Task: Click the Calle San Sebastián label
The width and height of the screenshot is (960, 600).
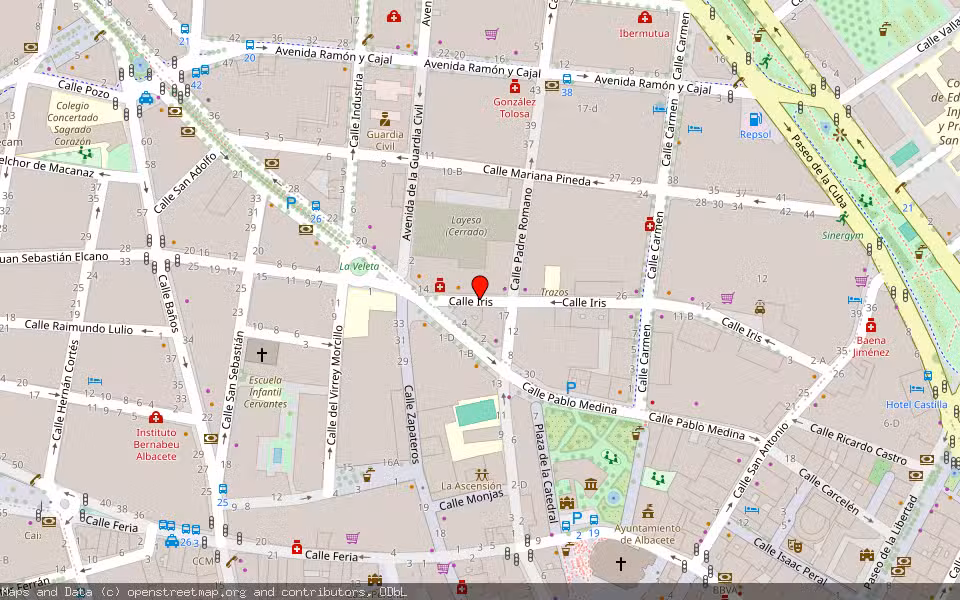Action: pos(233,380)
